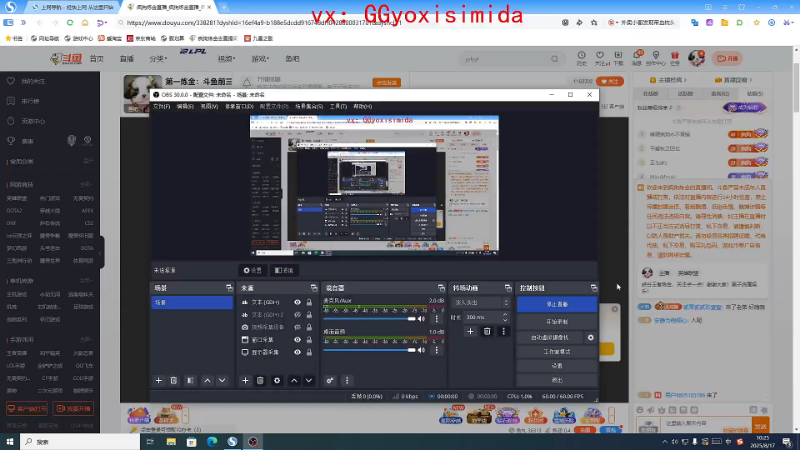Open advanced audio properties gears icon in mixer
This screenshot has height=450, width=800.
click(330, 381)
